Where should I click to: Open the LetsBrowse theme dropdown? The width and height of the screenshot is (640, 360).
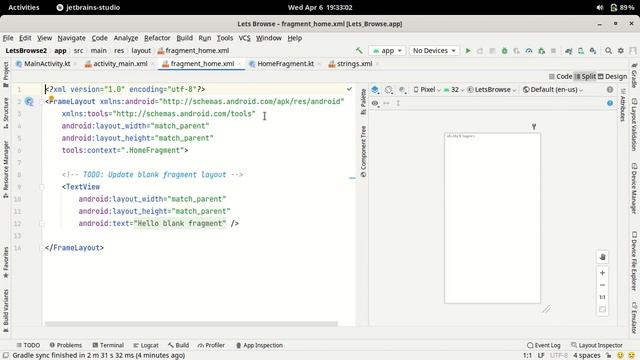coord(491,89)
